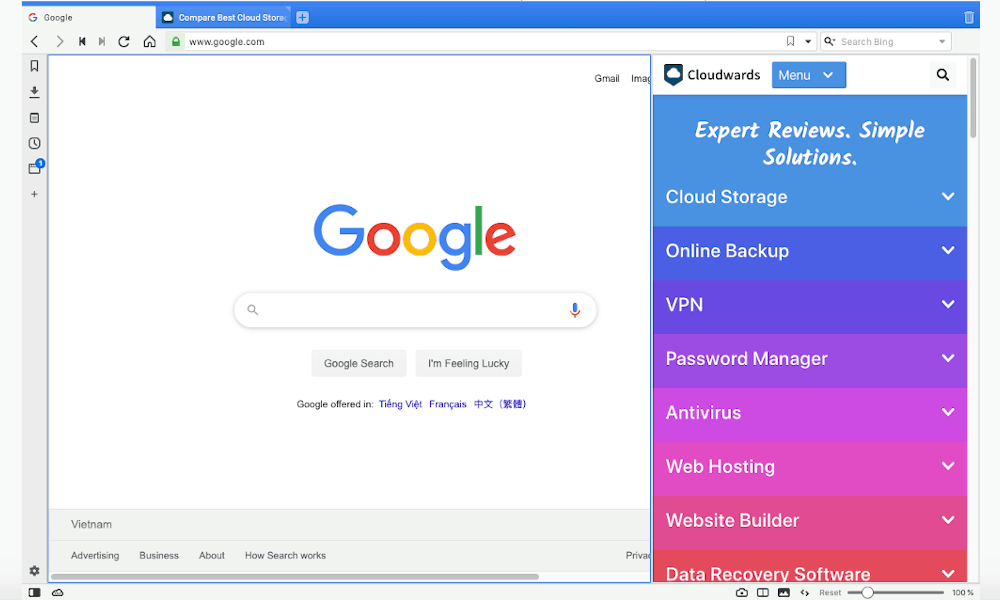Viewport: 1000px width, 600px height.
Task: Open the Advertising footer link
Action: [95, 555]
